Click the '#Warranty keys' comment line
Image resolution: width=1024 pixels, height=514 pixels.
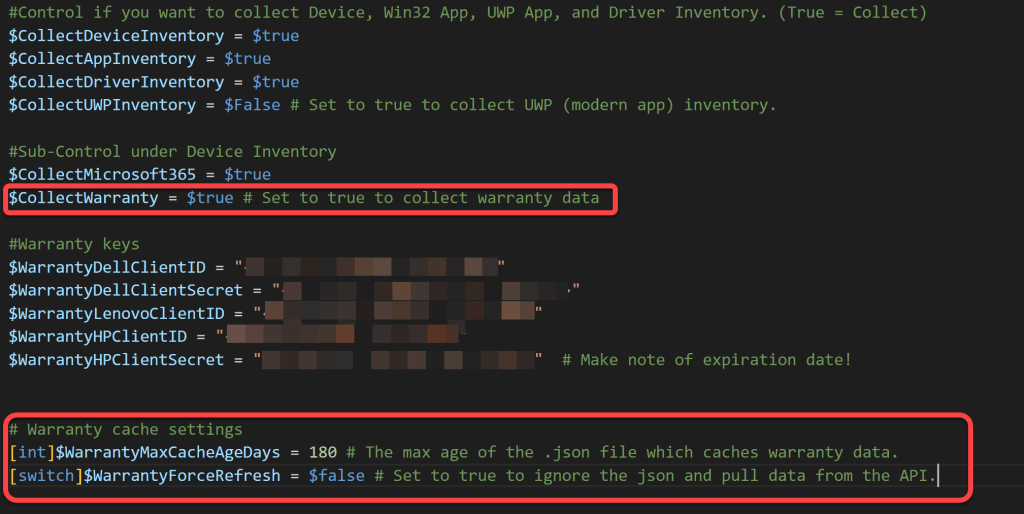click(74, 244)
